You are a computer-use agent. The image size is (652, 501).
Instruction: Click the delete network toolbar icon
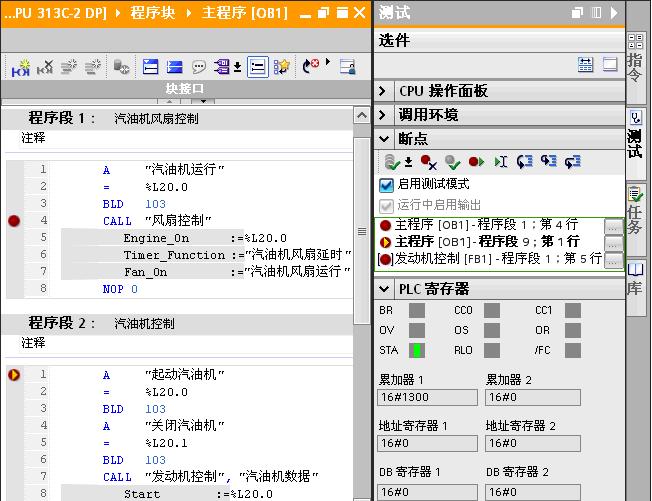tap(45, 67)
